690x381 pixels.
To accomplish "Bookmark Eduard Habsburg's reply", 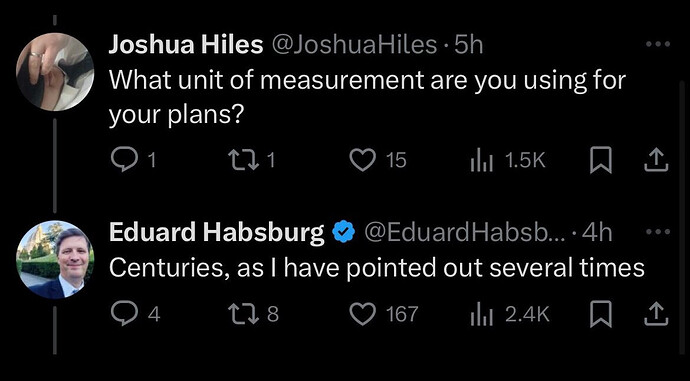I will tap(601, 314).
